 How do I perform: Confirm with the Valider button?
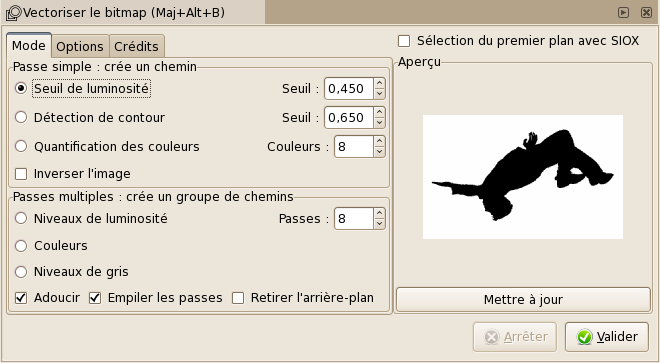point(607,337)
